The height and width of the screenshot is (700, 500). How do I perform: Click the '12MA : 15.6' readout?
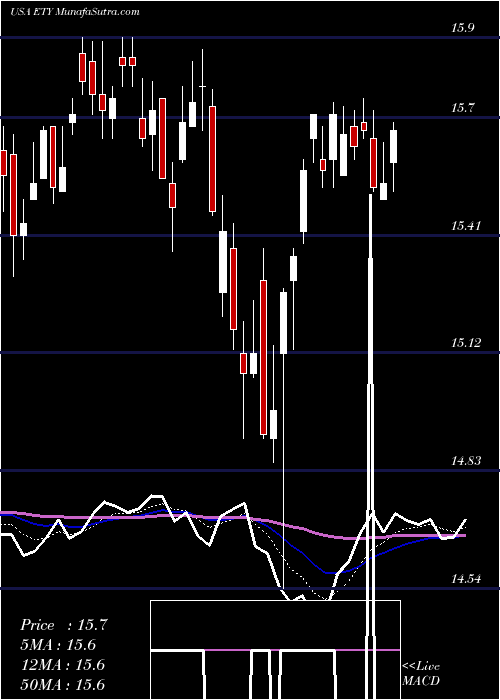pyautogui.click(x=62, y=665)
